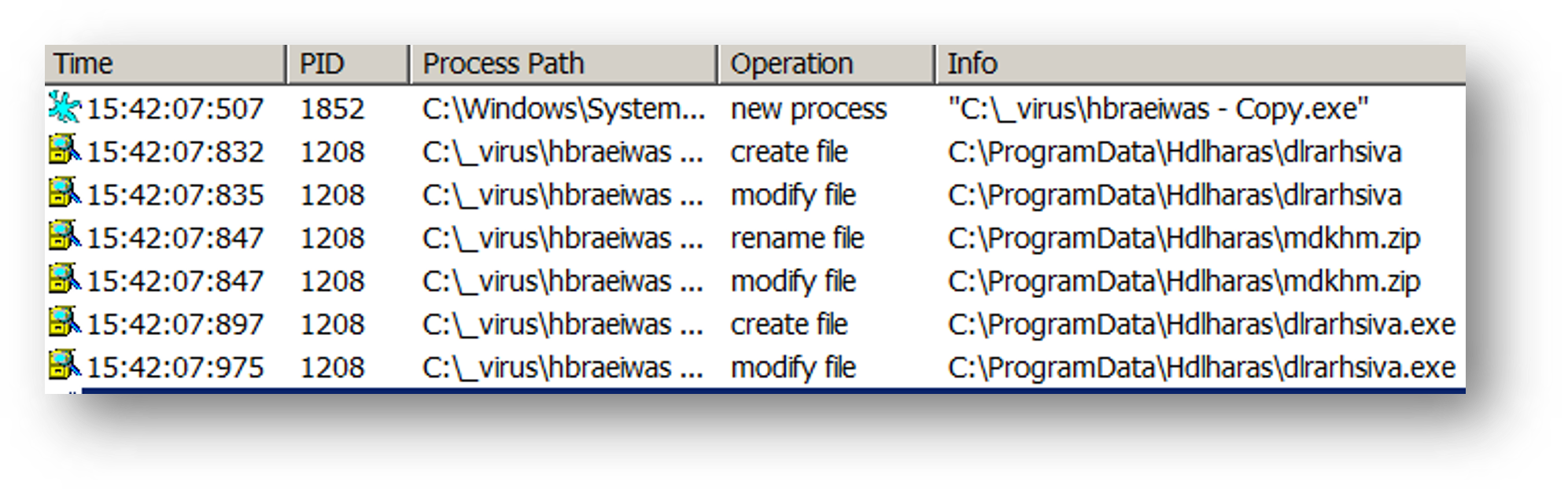The height and width of the screenshot is (493, 1568).
Task: Click the Process Path column header
Action: tap(562, 64)
